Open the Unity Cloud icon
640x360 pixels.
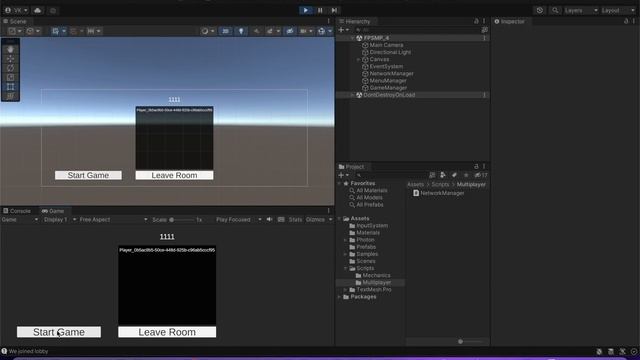[38, 10]
